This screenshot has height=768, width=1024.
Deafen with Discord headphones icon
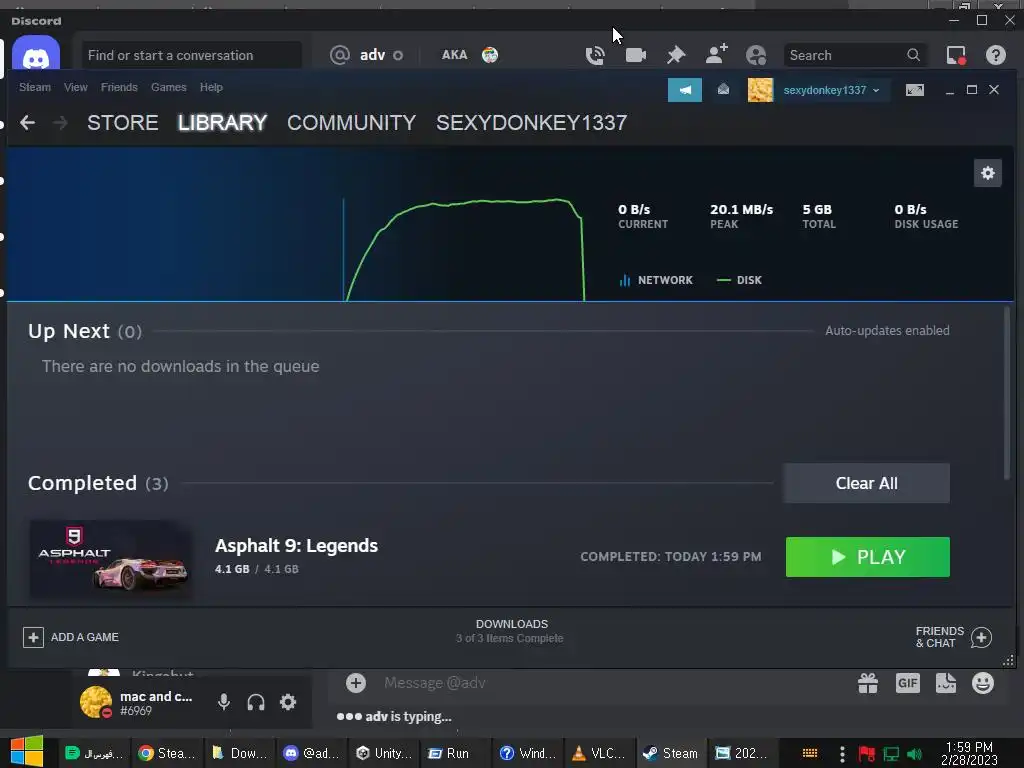256,702
